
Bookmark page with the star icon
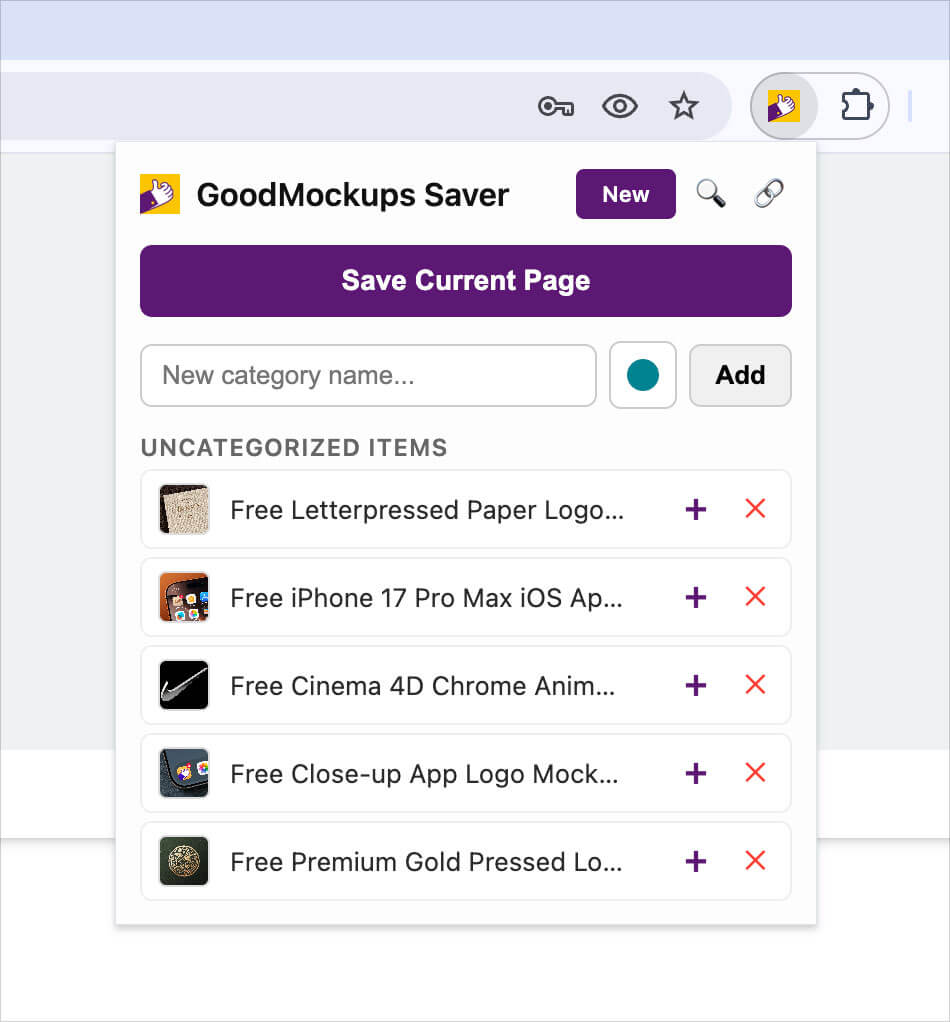pyautogui.click(x=684, y=106)
